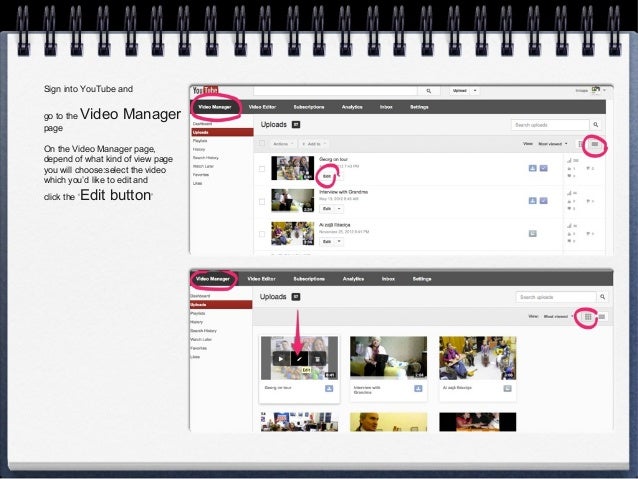Click the first blue status icon for Georg on tour
Viewport: 638px width, 479px height.
click(532, 168)
